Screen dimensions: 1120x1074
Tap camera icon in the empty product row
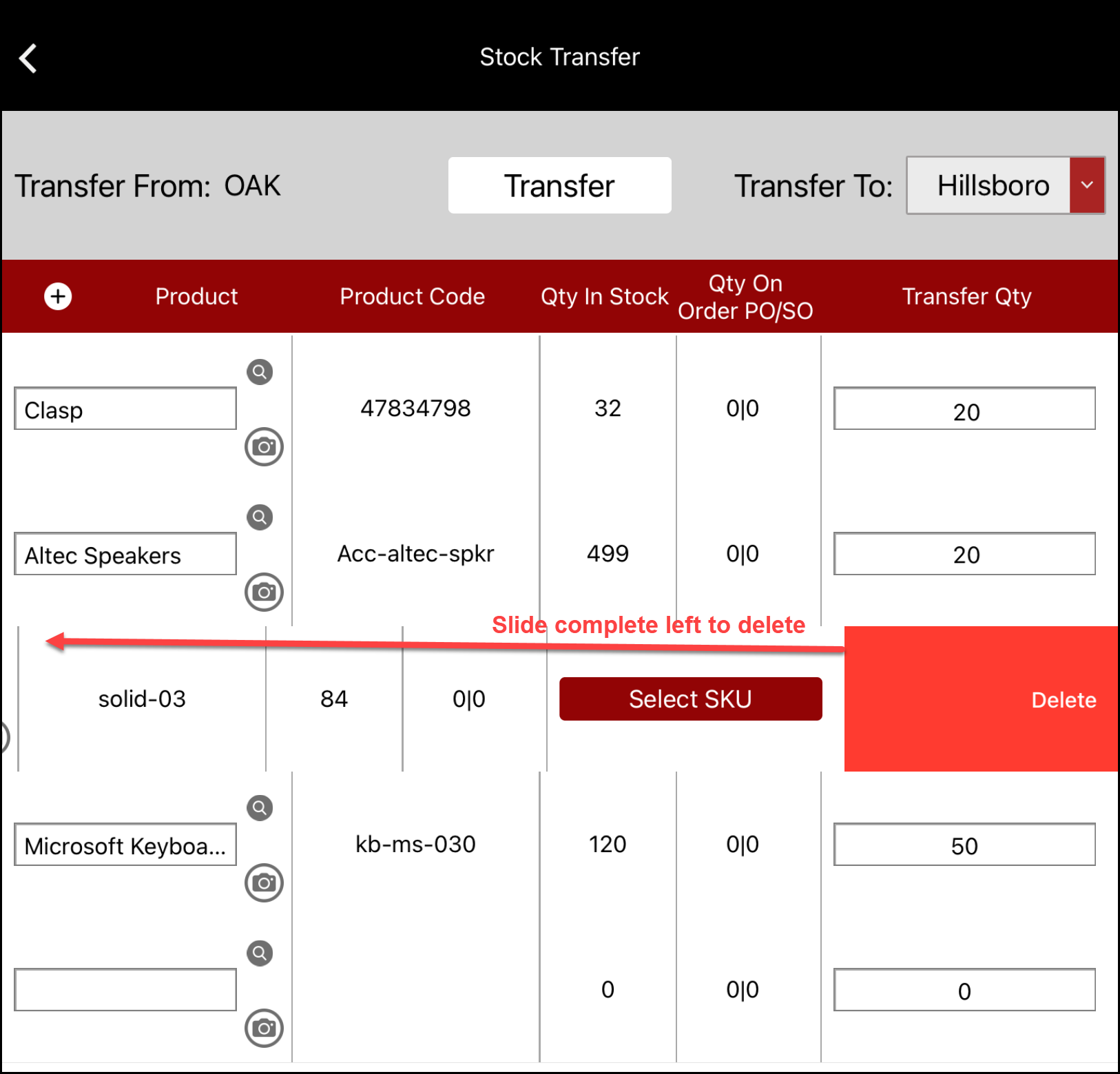pyautogui.click(x=264, y=1028)
